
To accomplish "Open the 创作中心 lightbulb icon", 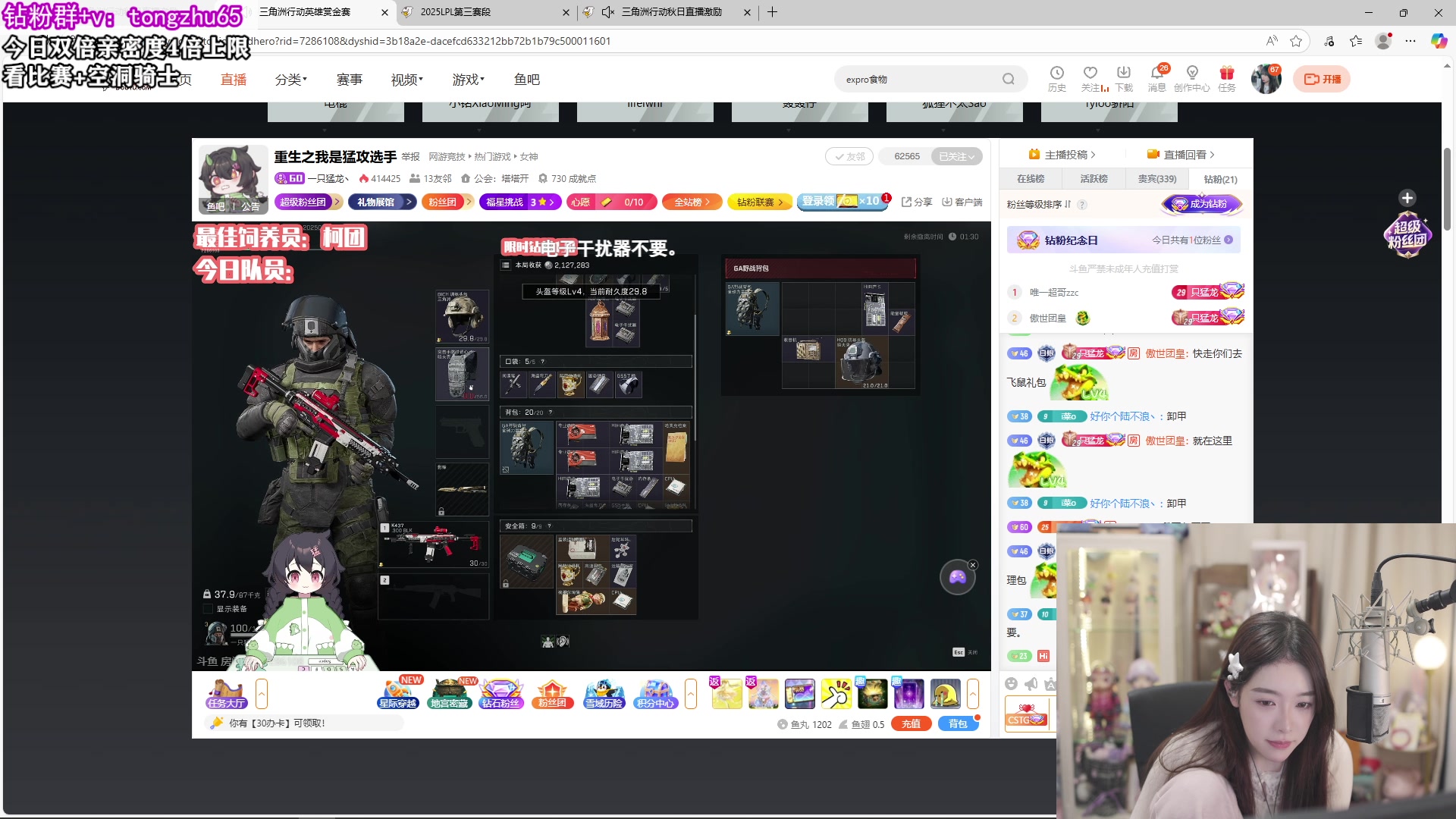I will point(1192,79).
